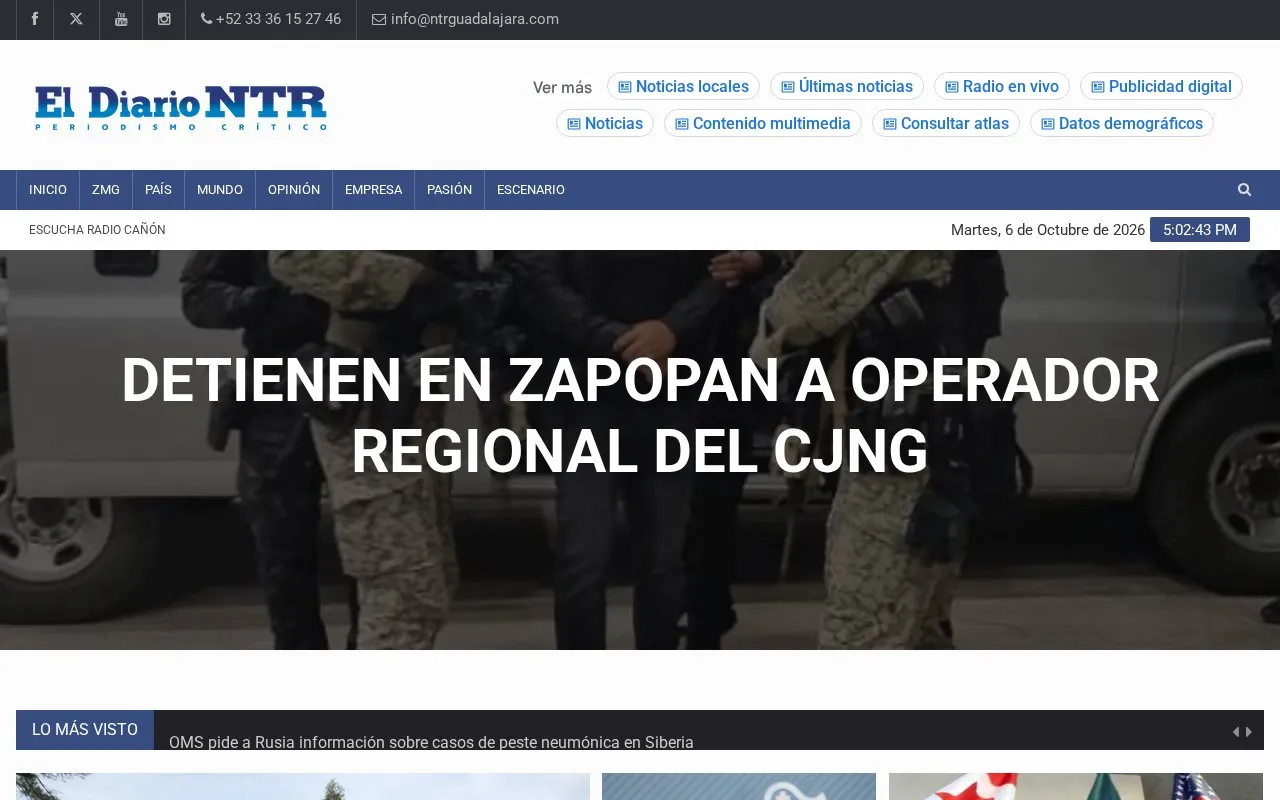Open the Contenido multimedia tag link
1280x800 pixels.
tap(763, 123)
